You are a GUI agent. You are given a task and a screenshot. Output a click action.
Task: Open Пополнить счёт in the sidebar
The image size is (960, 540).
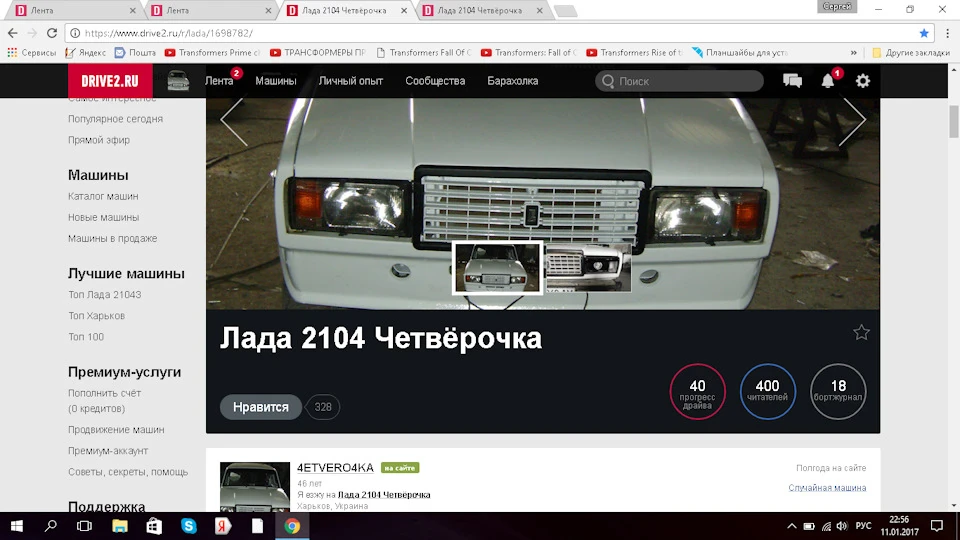(x=104, y=394)
